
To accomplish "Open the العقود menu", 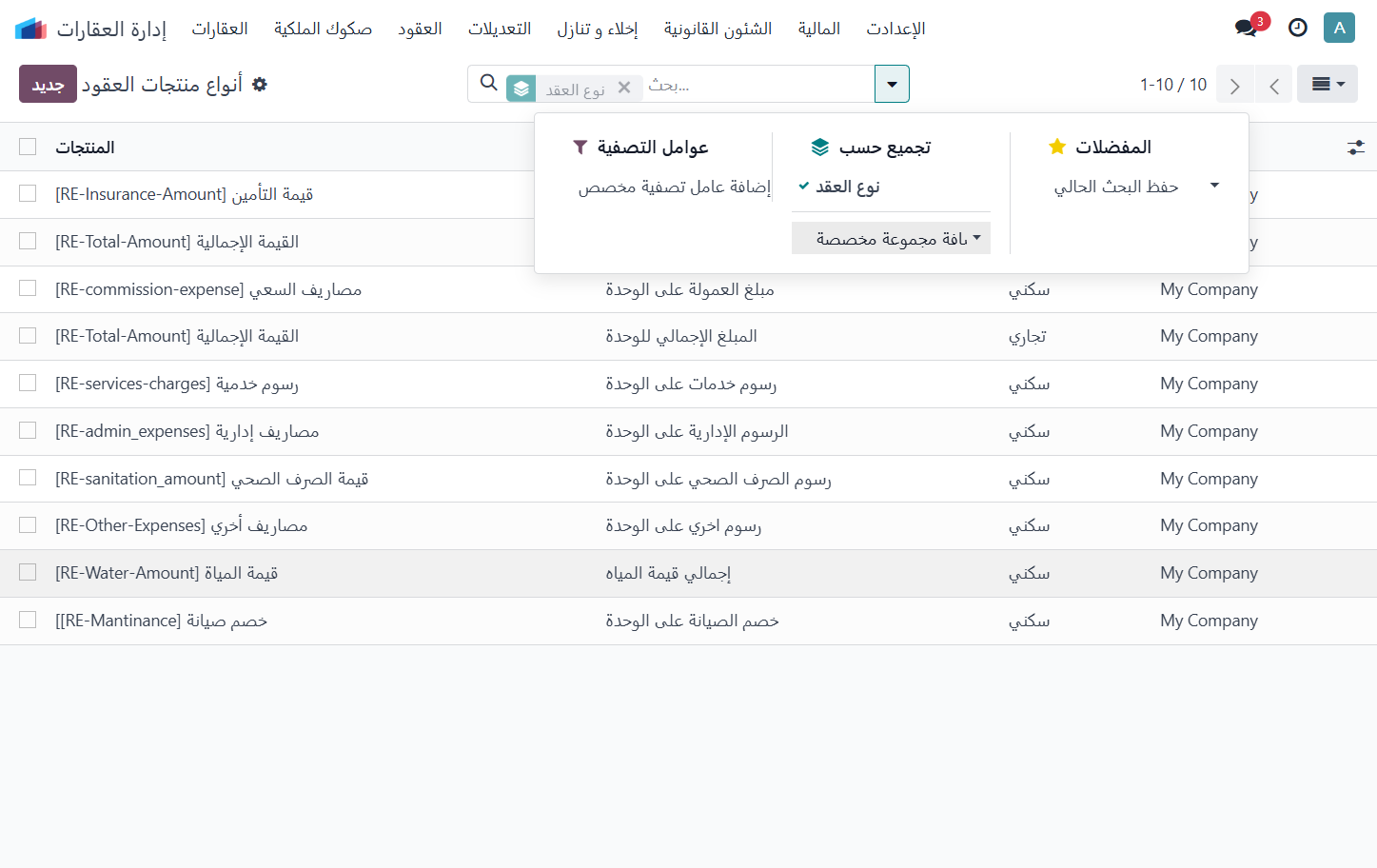I will [420, 29].
